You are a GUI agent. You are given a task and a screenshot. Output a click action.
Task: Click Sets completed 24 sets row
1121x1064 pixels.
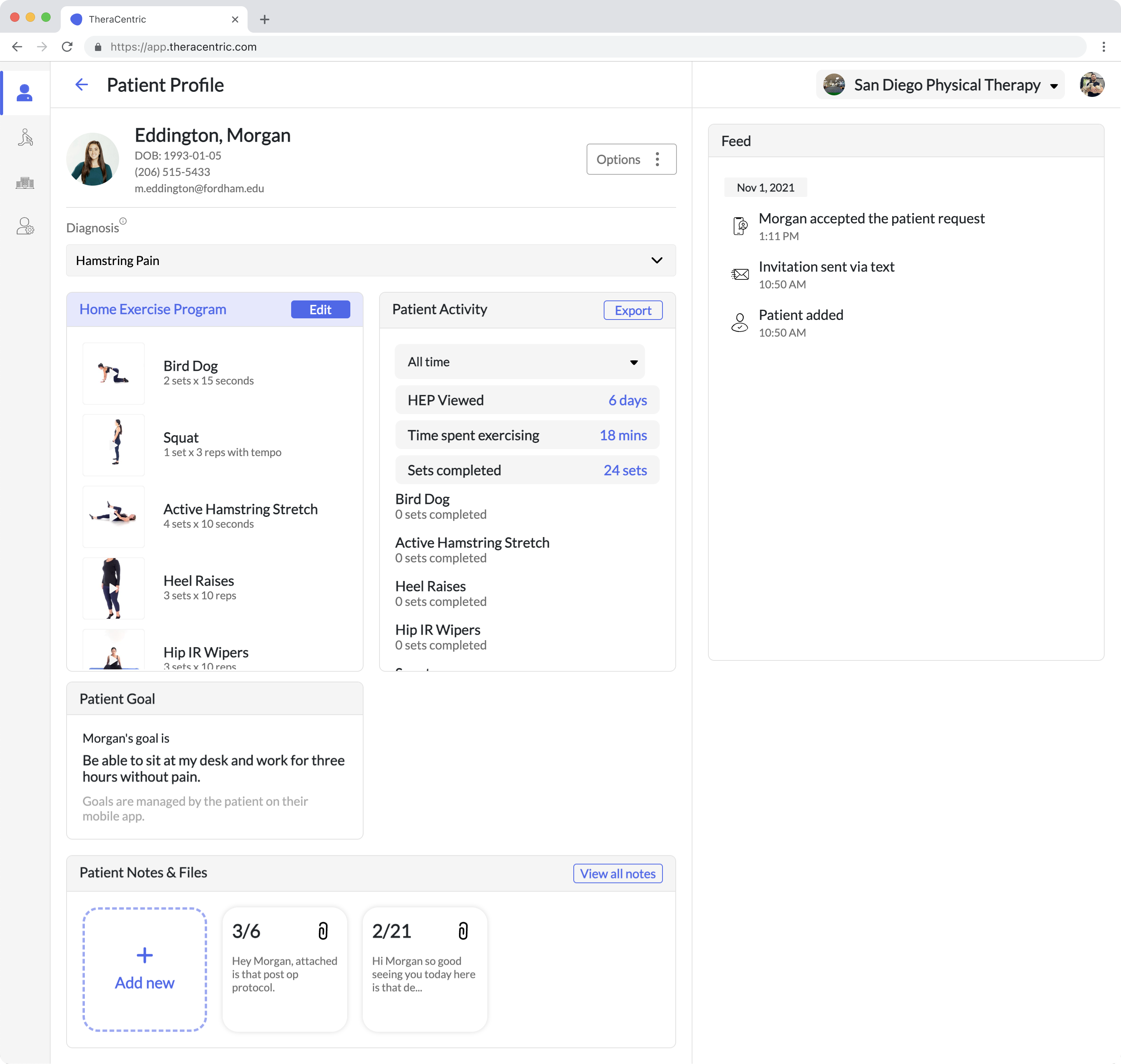click(527, 470)
